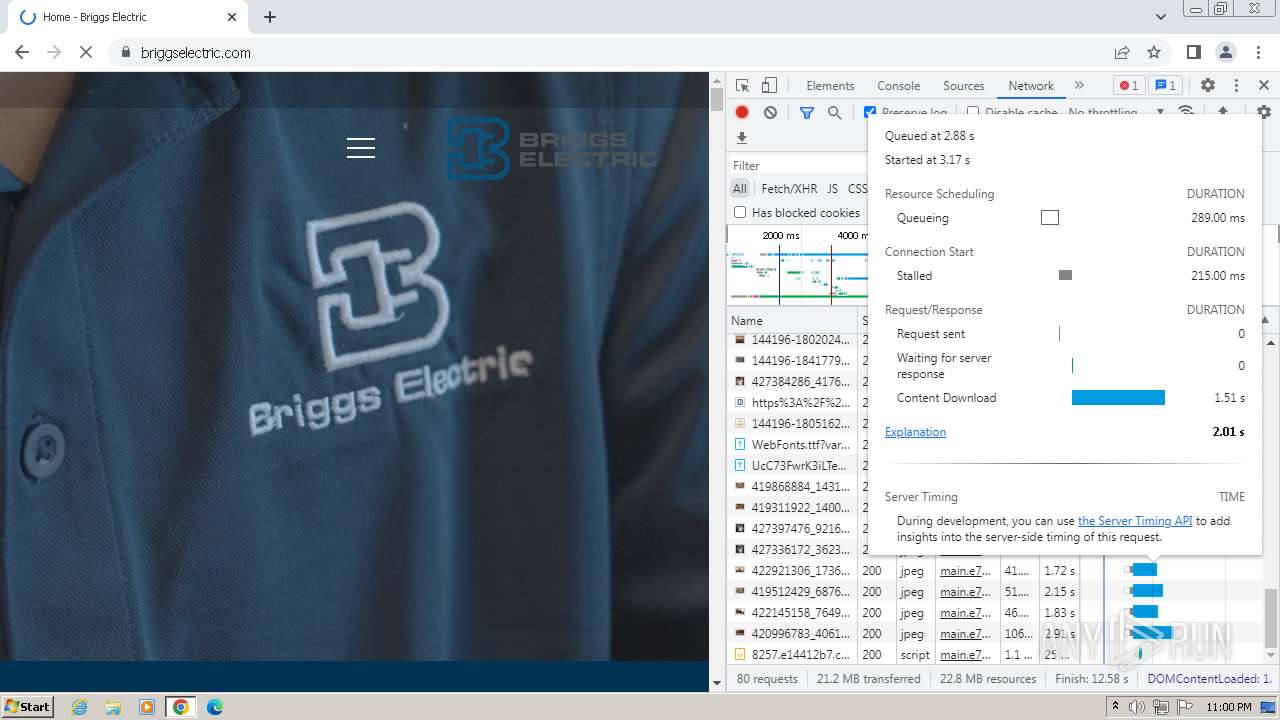Click the Content Download timing bar
The height and width of the screenshot is (720, 1280).
pyautogui.click(x=1118, y=398)
